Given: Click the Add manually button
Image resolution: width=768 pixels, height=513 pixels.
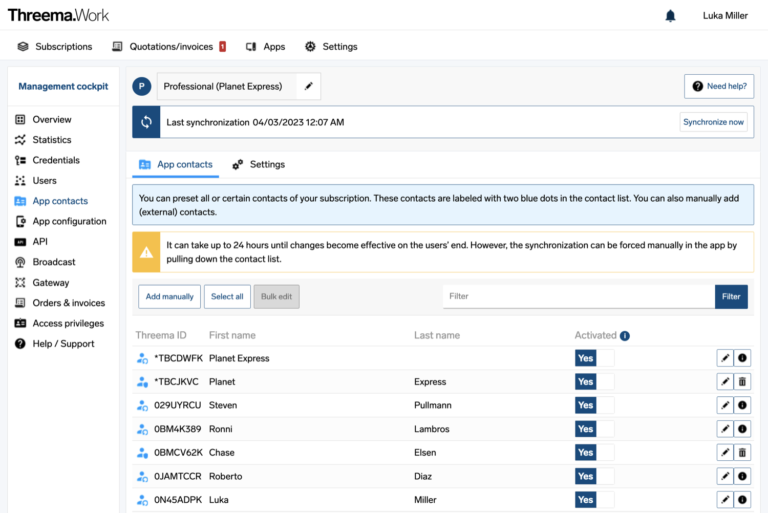Looking at the screenshot, I should (169, 296).
